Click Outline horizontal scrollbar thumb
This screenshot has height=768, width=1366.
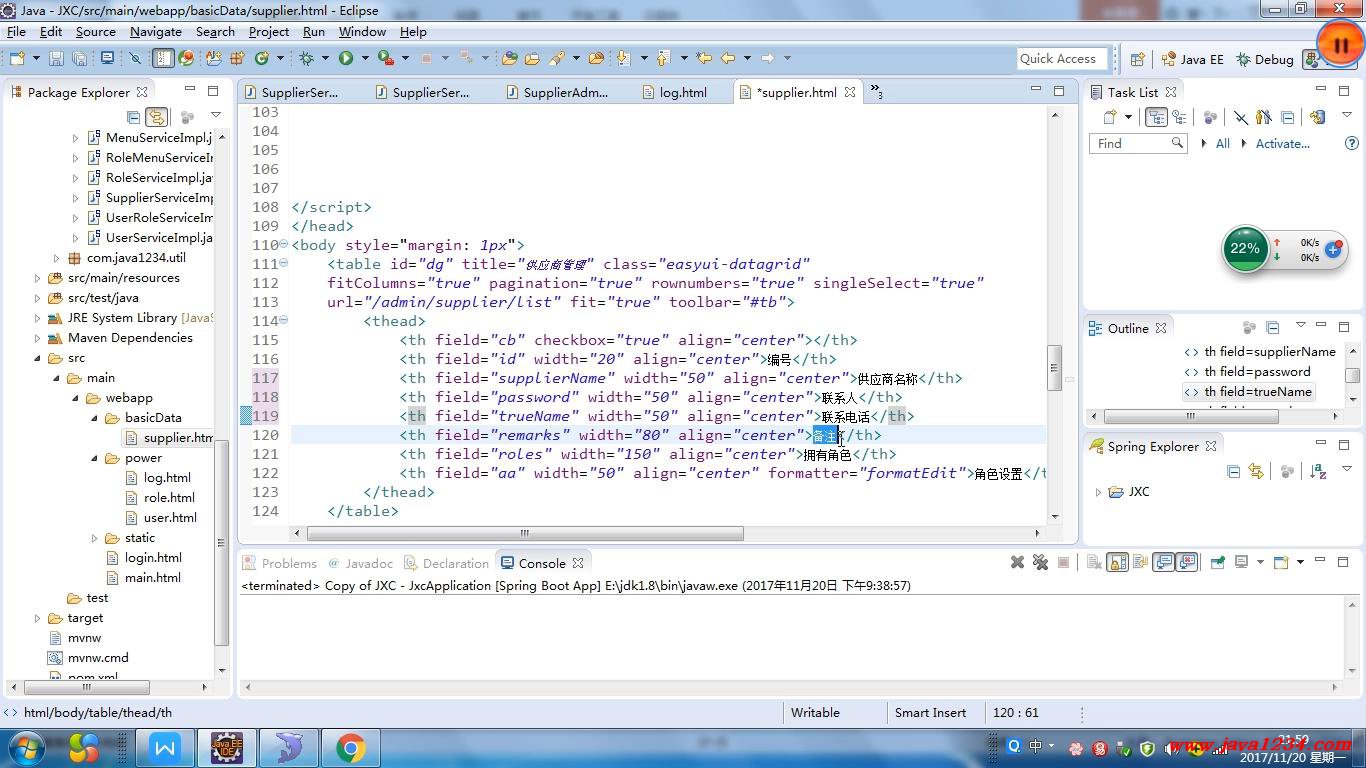[1189, 416]
